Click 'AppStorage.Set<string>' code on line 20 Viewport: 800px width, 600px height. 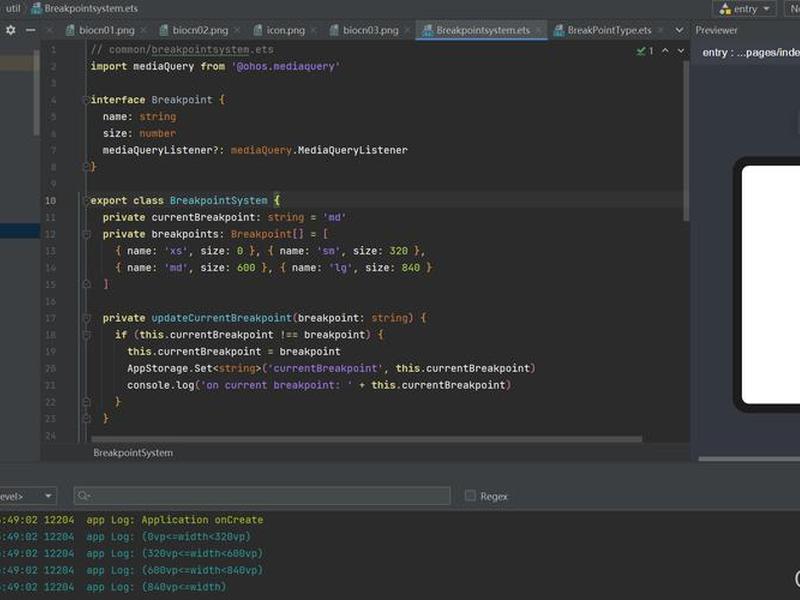(x=194, y=369)
